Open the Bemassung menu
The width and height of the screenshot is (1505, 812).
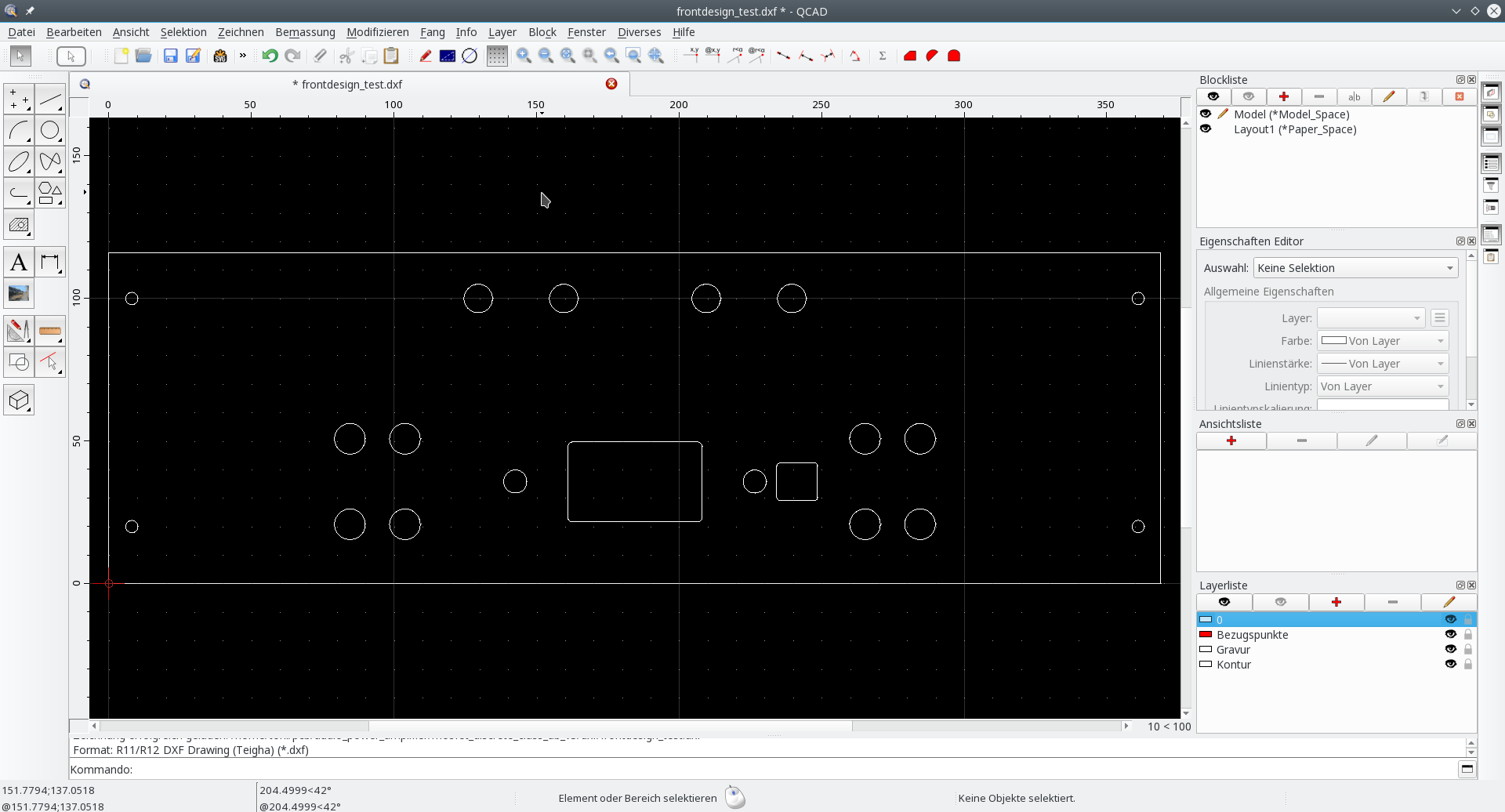tap(305, 32)
